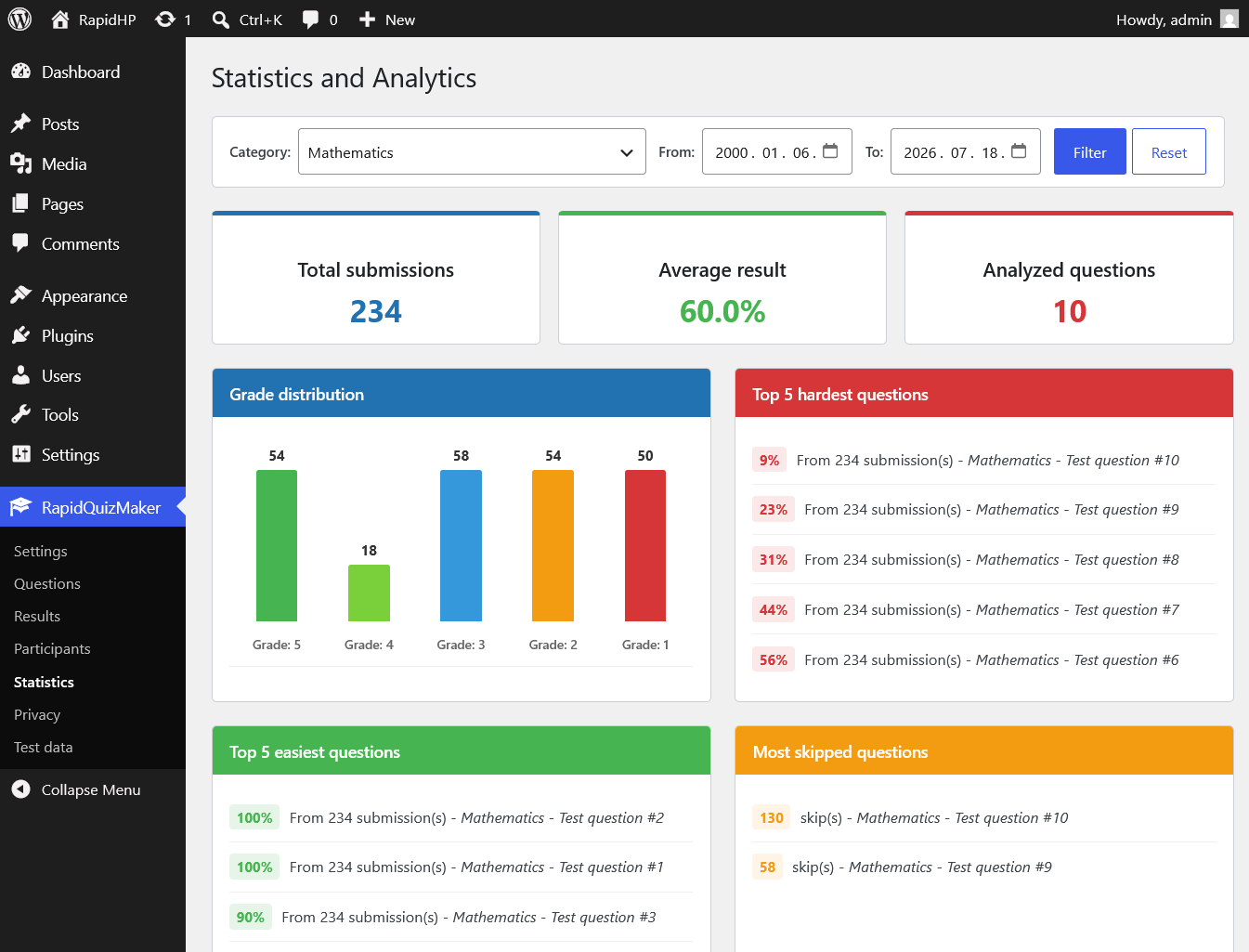This screenshot has height=952, width=1249.
Task: Click the New plus icon
Action: click(367, 20)
